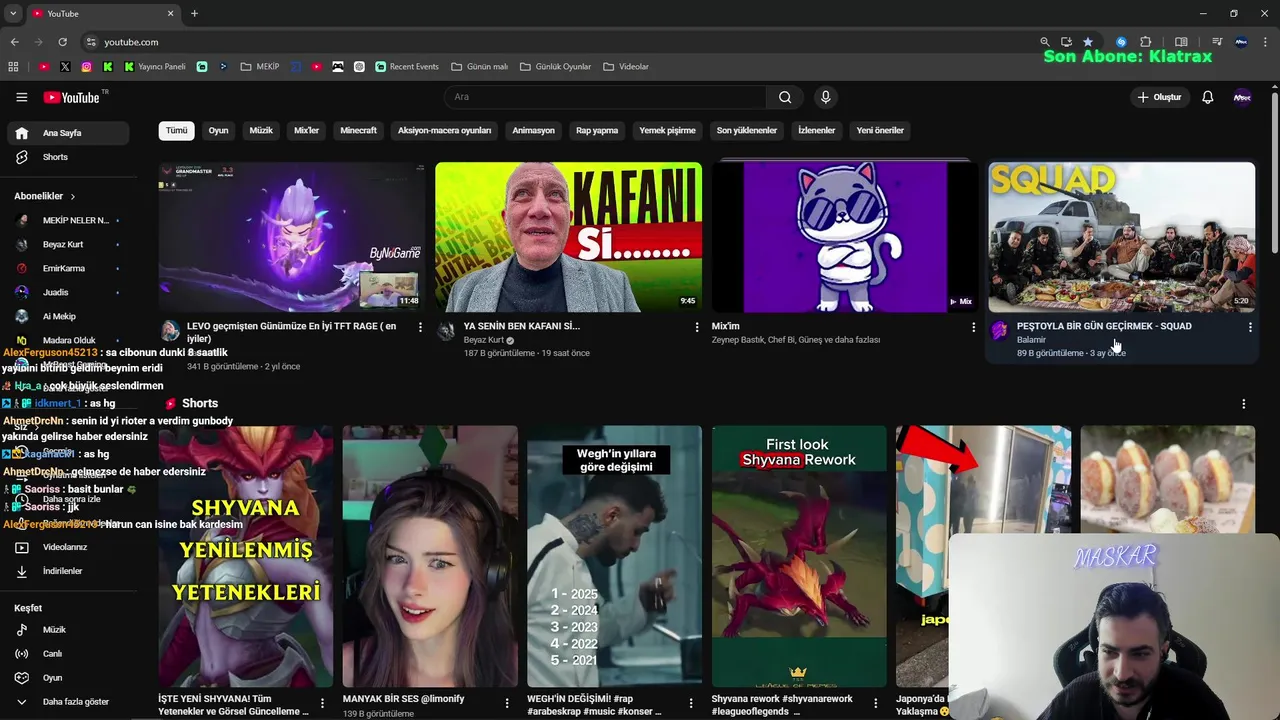Click into the Ara search field
The height and width of the screenshot is (720, 1280).
click(x=605, y=97)
